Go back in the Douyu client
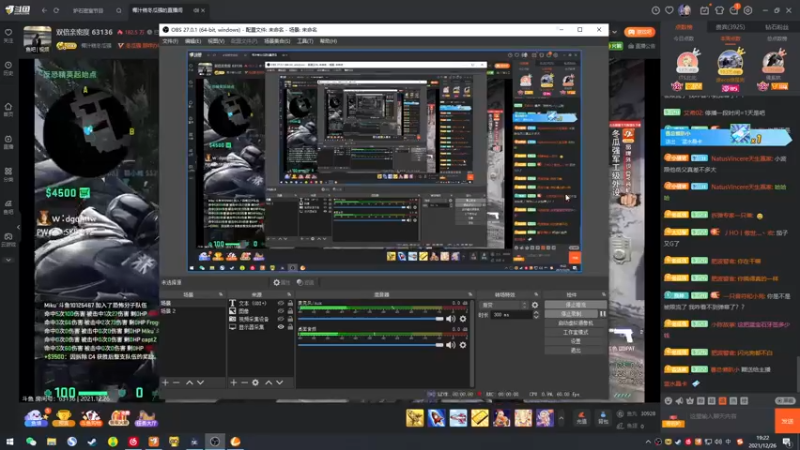Image resolution: width=800 pixels, height=450 pixels. [x=44, y=10]
